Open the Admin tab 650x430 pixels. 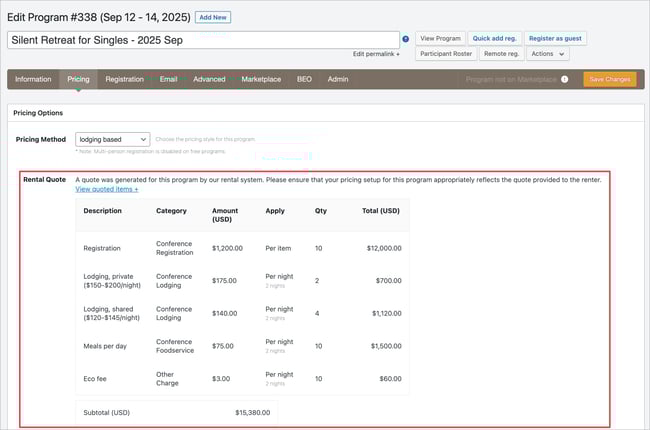(338, 79)
